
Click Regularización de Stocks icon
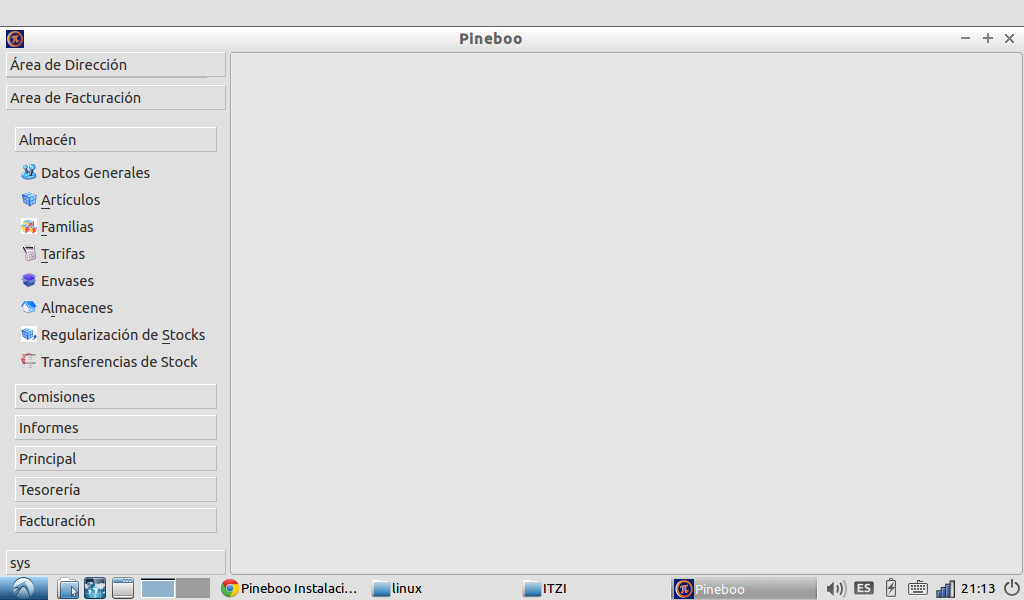pyautogui.click(x=28, y=334)
